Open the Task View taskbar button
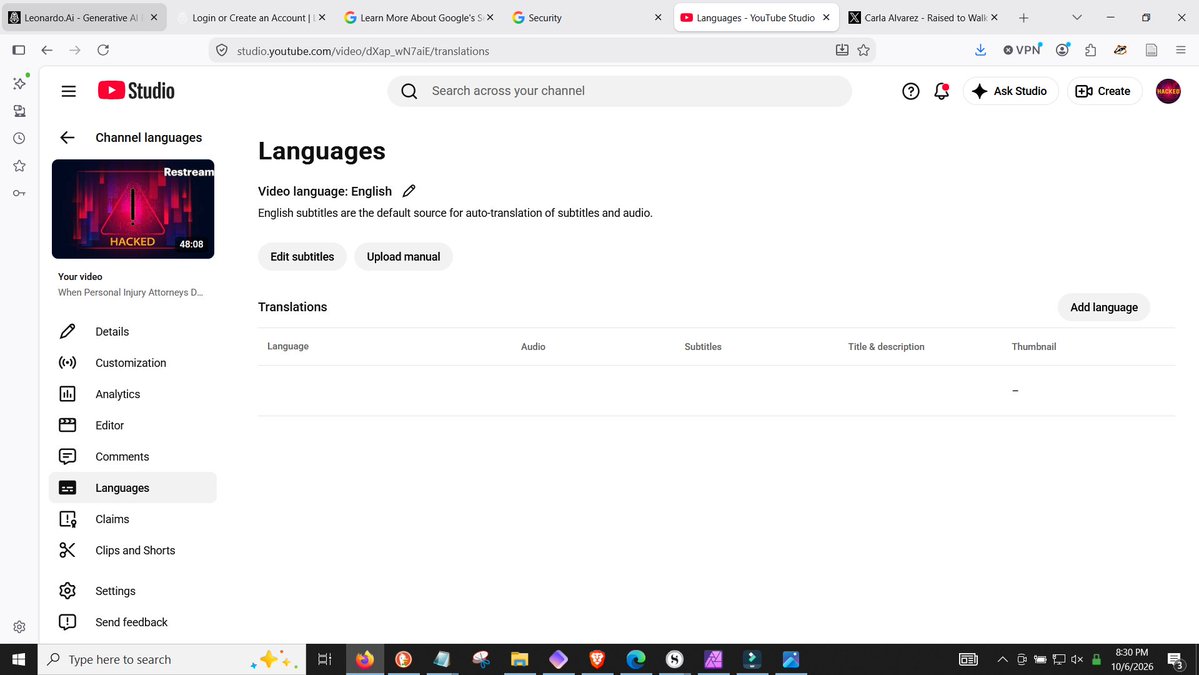 (x=324, y=659)
